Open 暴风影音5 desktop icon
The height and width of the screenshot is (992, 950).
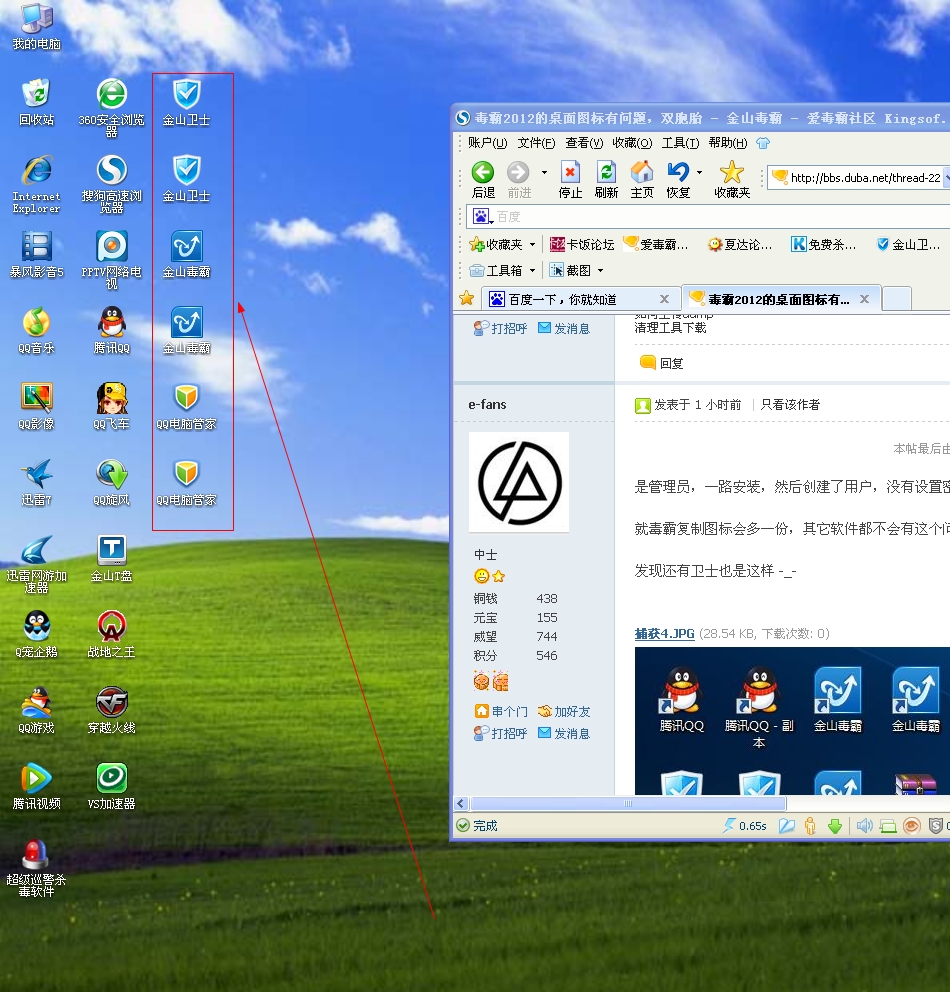pos(37,254)
